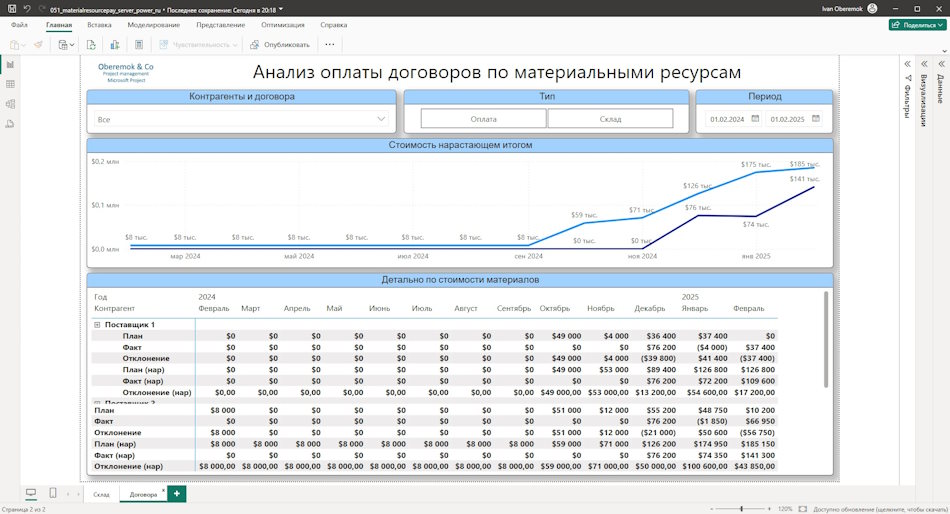
Task: Click the $141 тыс. chart data label
Action: tap(804, 179)
